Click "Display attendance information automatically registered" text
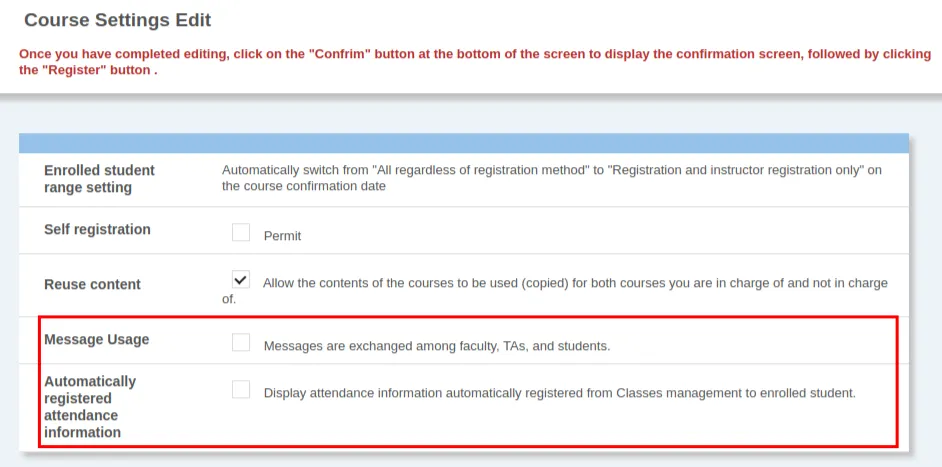942x467 pixels. point(559,393)
